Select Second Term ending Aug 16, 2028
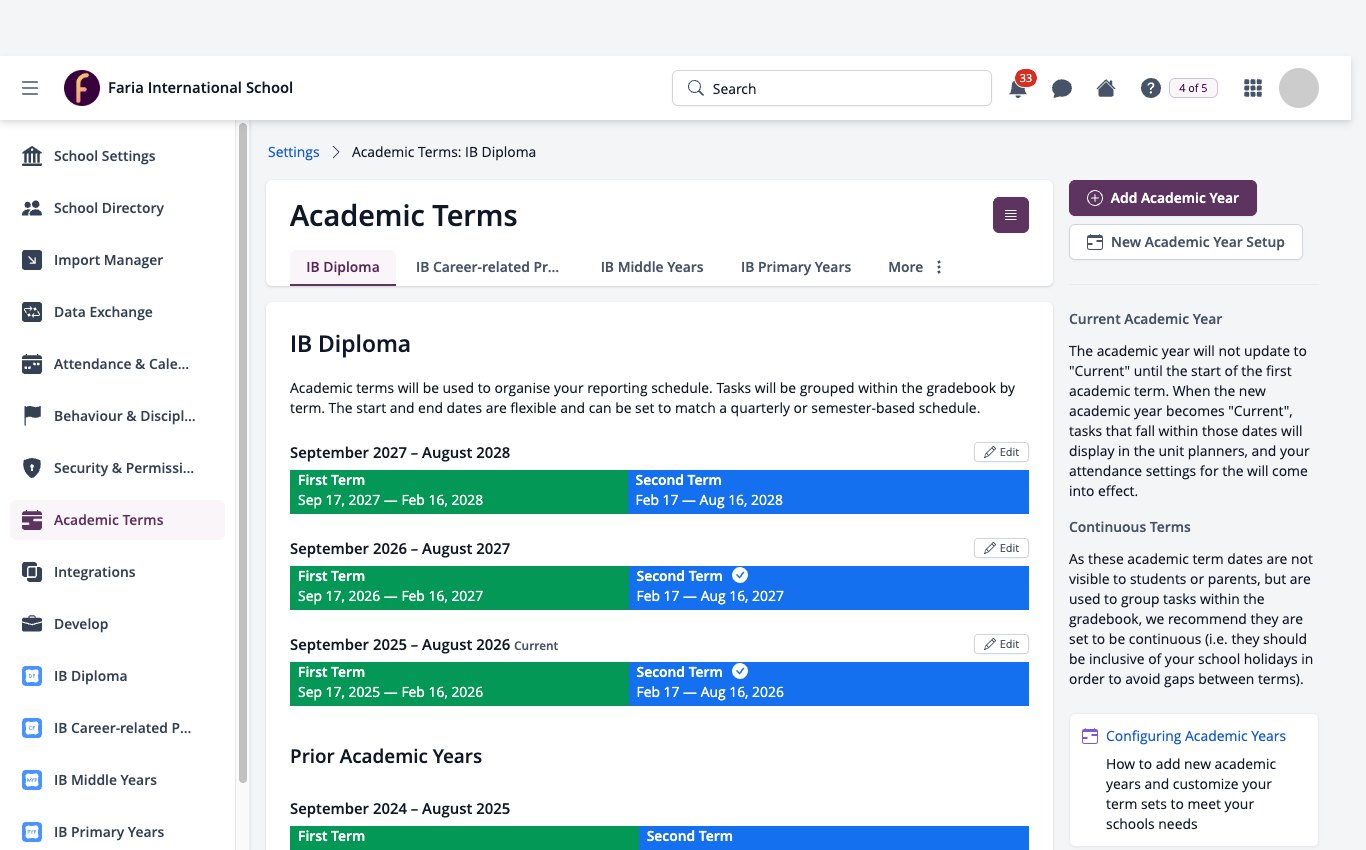 coord(828,490)
